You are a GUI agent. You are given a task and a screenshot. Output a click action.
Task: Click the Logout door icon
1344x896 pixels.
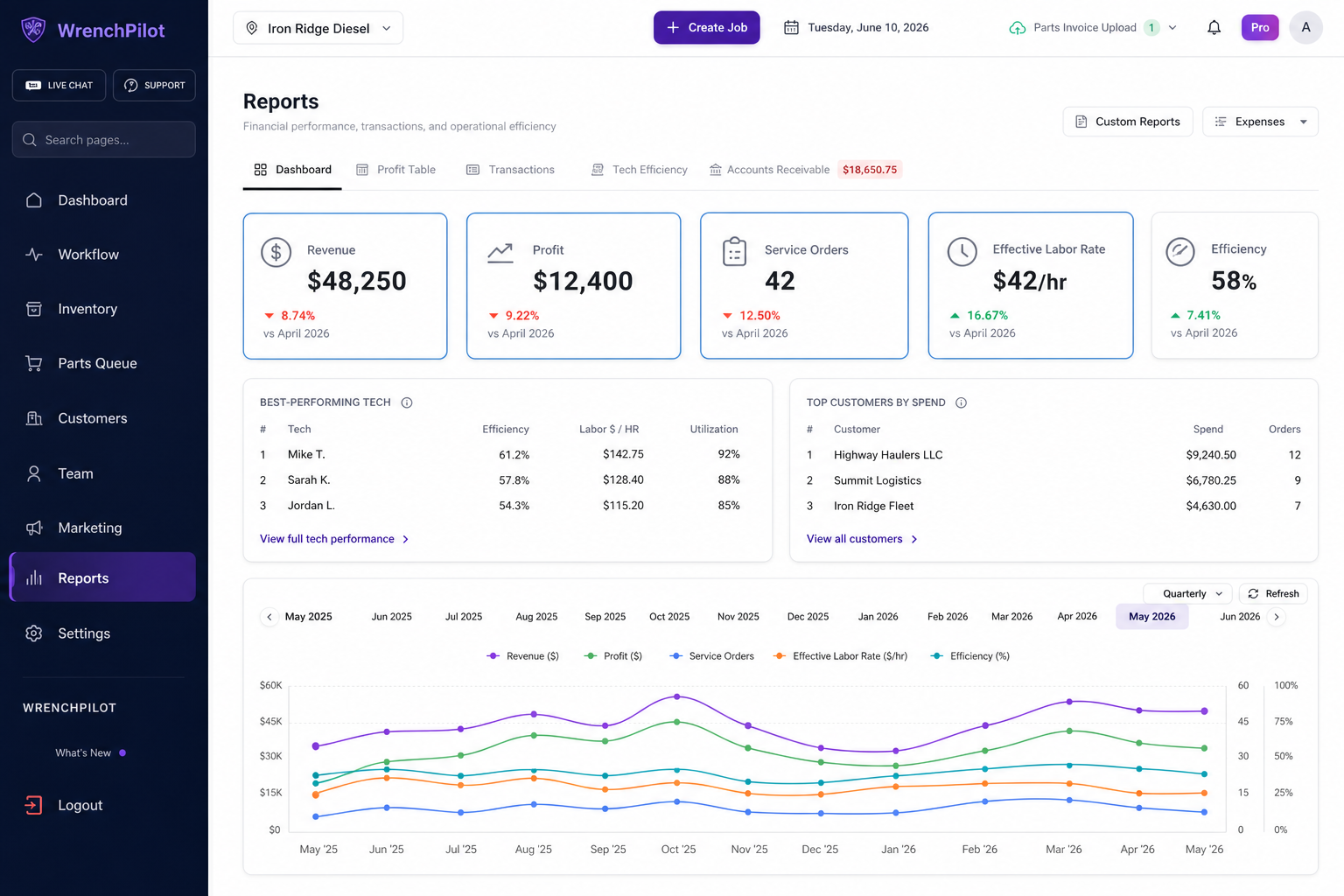[33, 805]
